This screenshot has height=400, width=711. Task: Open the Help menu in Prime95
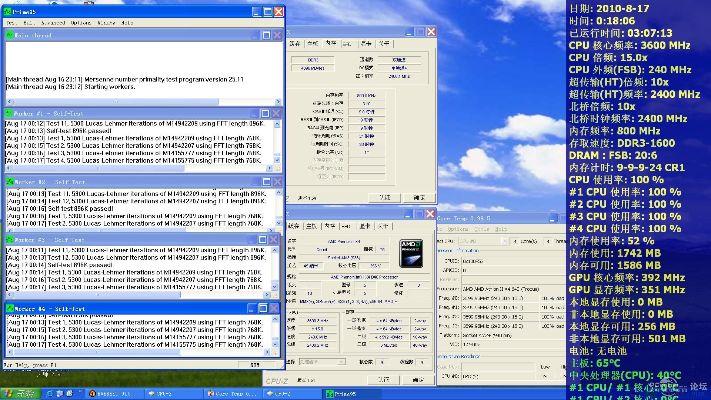click(x=127, y=21)
